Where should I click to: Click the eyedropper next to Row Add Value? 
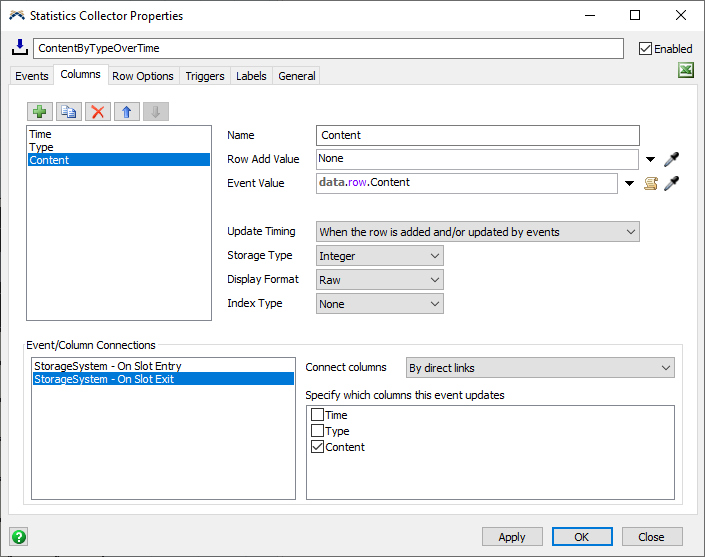pyautogui.click(x=672, y=159)
